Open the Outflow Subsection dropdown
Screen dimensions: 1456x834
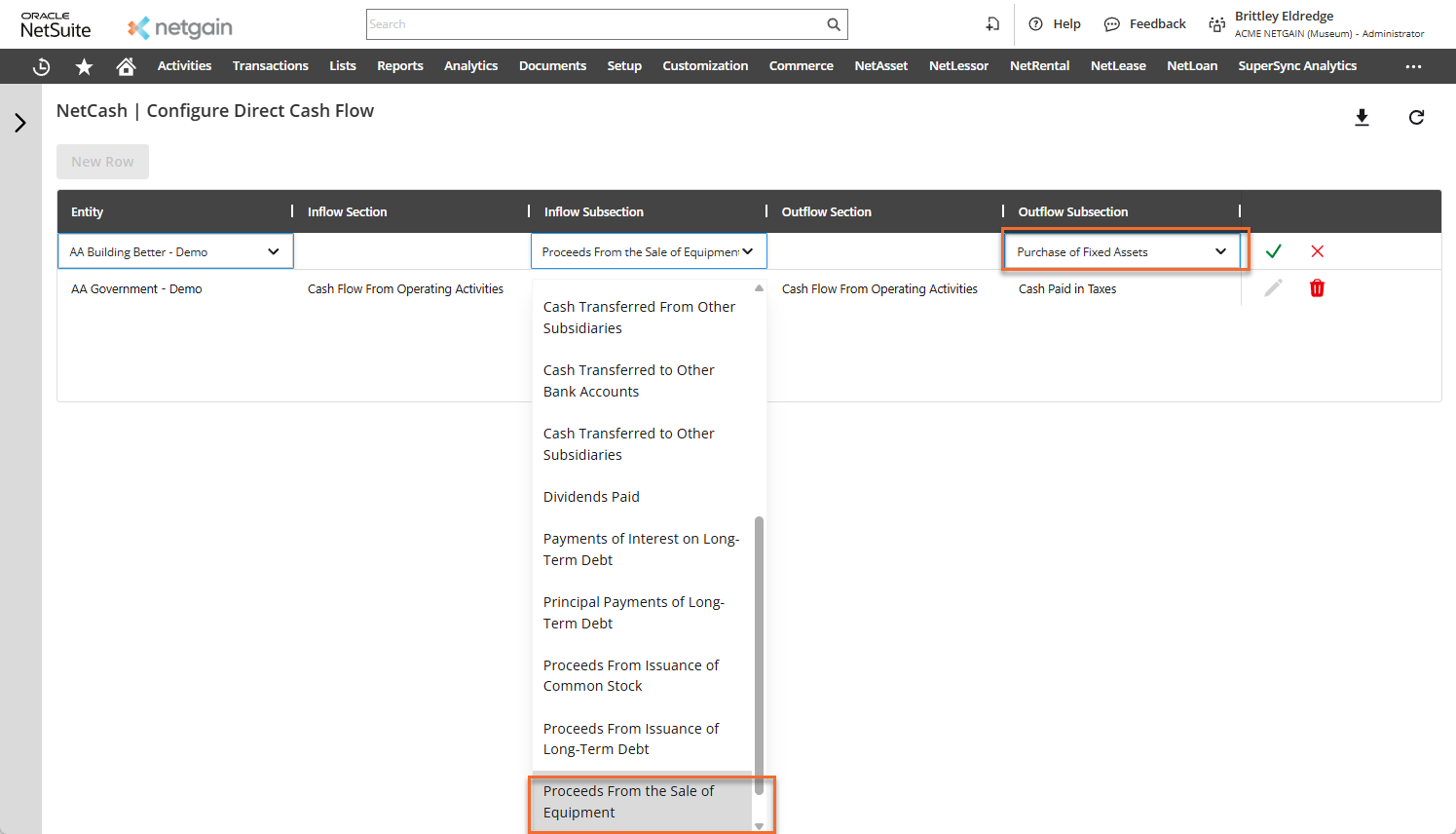(x=1121, y=251)
